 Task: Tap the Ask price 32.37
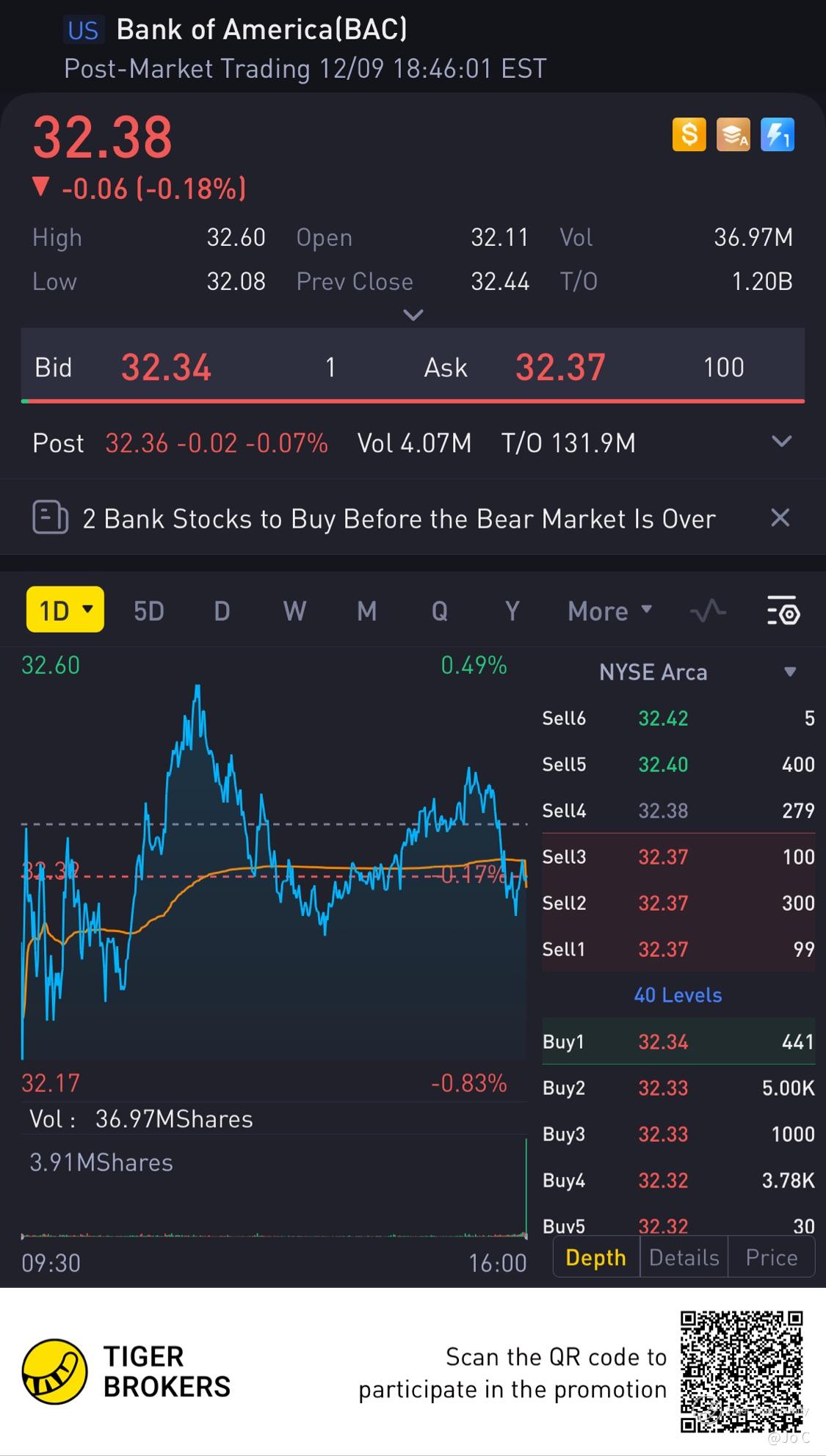coord(560,367)
